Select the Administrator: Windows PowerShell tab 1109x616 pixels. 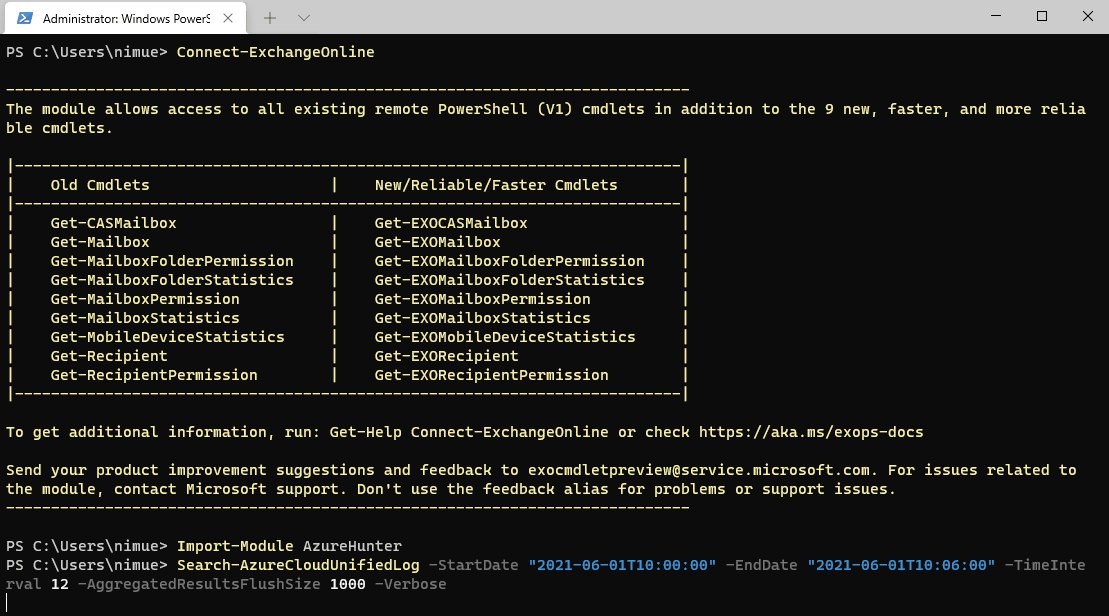(120, 17)
